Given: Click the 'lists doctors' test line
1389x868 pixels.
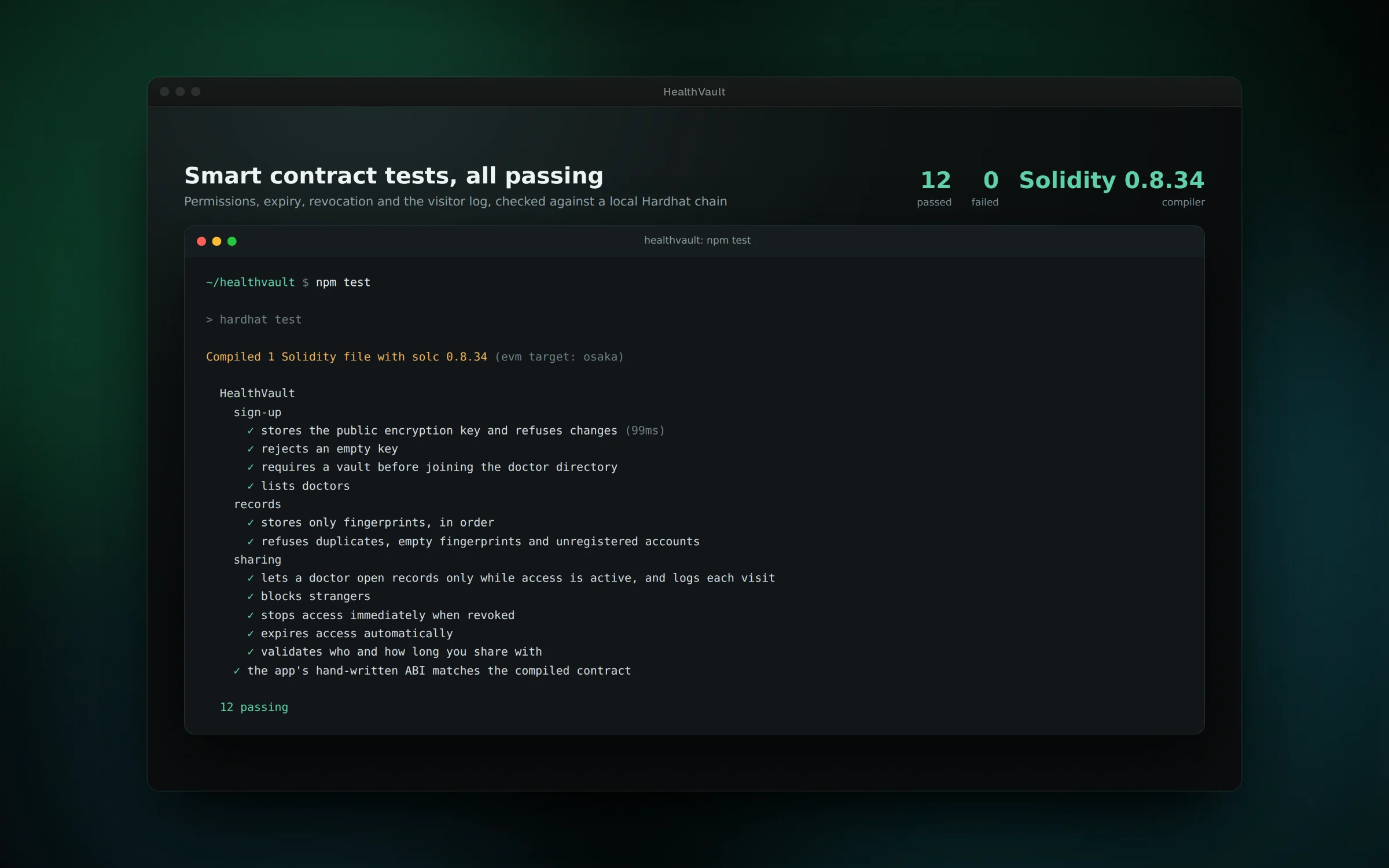Looking at the screenshot, I should [305, 486].
